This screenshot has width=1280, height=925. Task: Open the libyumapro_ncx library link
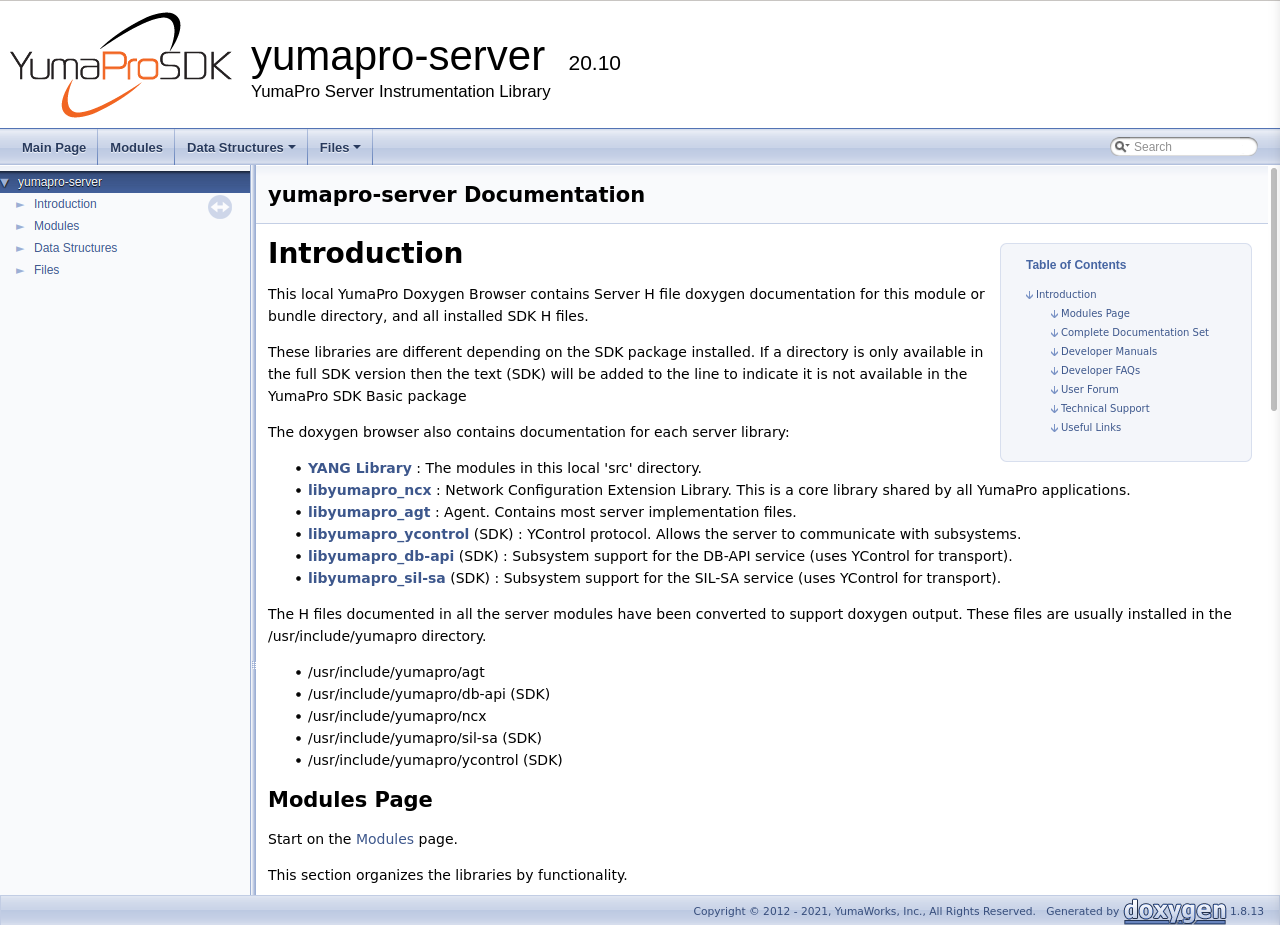(369, 490)
